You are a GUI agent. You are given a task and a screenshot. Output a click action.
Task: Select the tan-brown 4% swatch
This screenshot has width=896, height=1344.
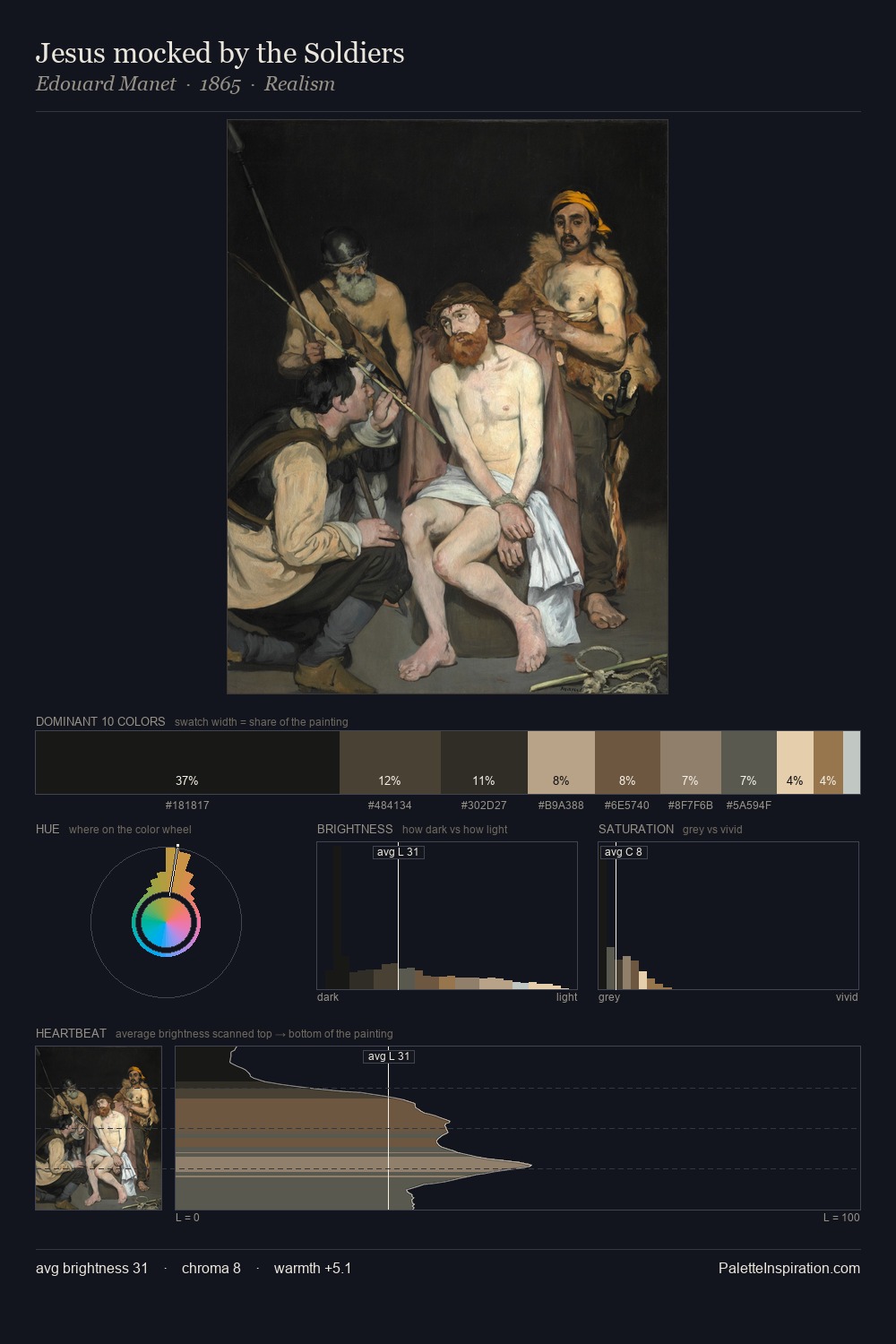828,762
